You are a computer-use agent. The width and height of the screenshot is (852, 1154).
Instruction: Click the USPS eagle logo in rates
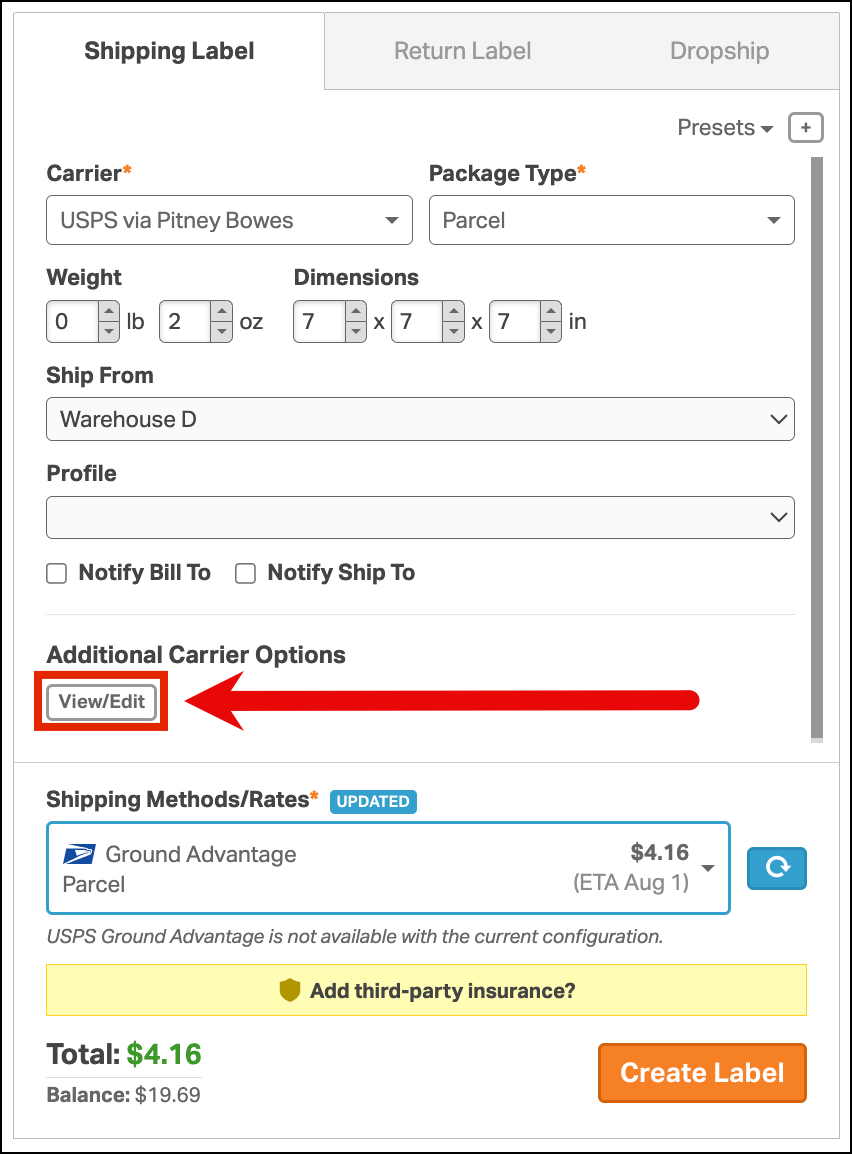click(x=79, y=854)
